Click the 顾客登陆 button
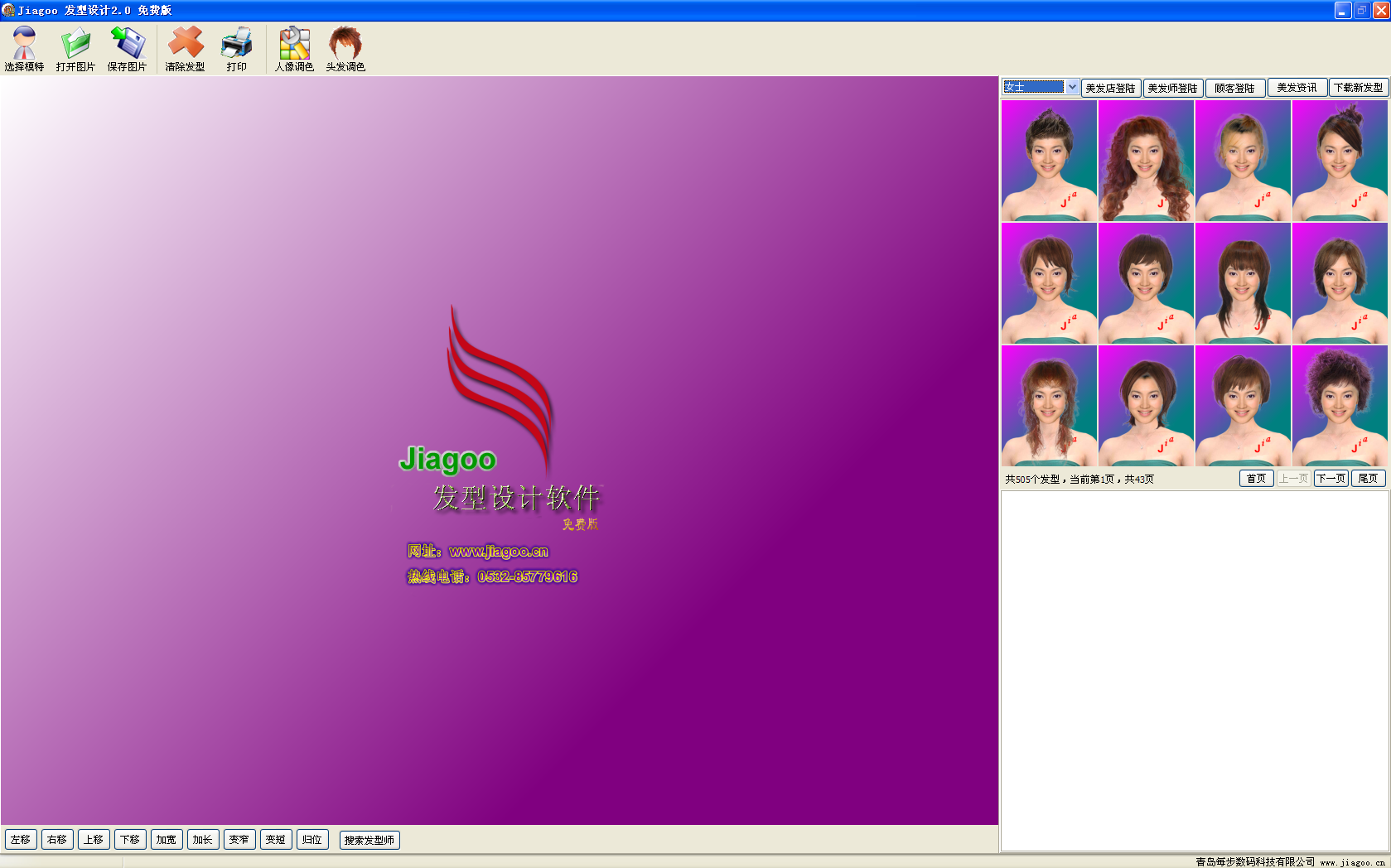The width and height of the screenshot is (1391, 868). 1235,88
